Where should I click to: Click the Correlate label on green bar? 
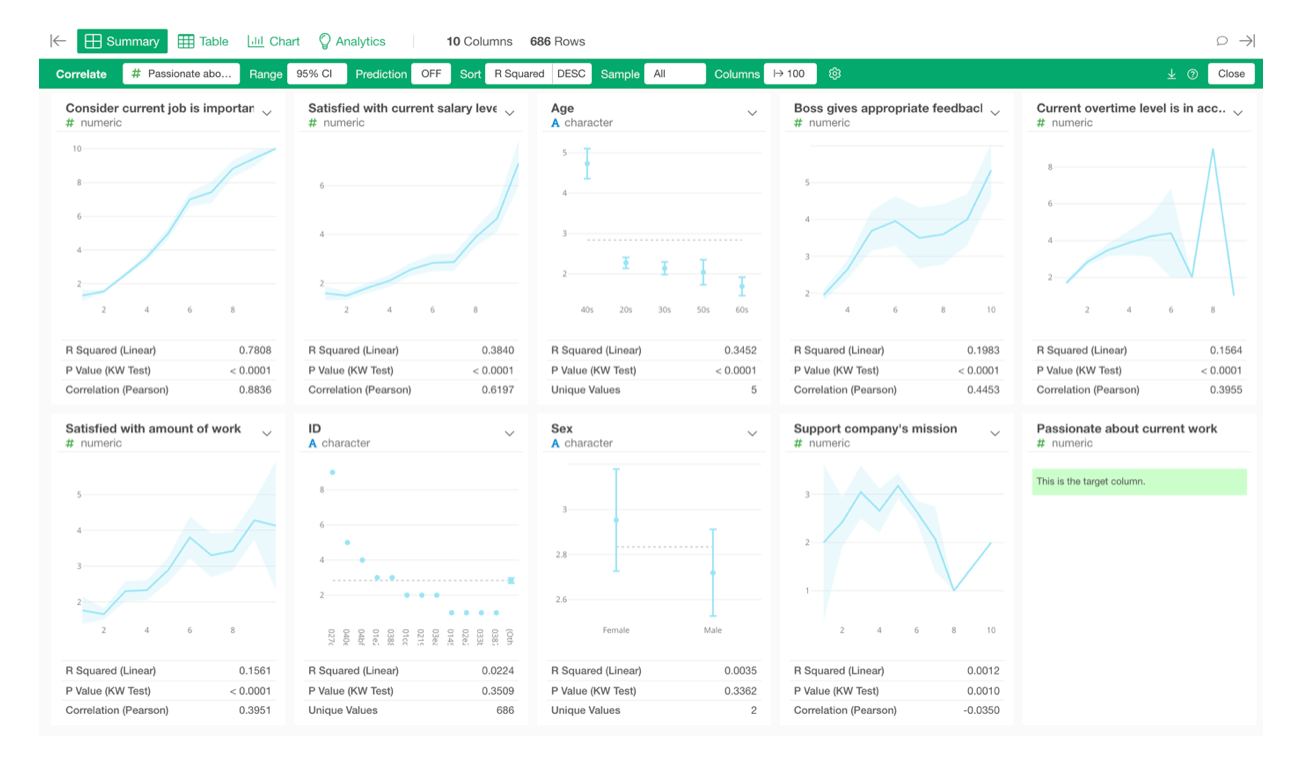point(81,74)
